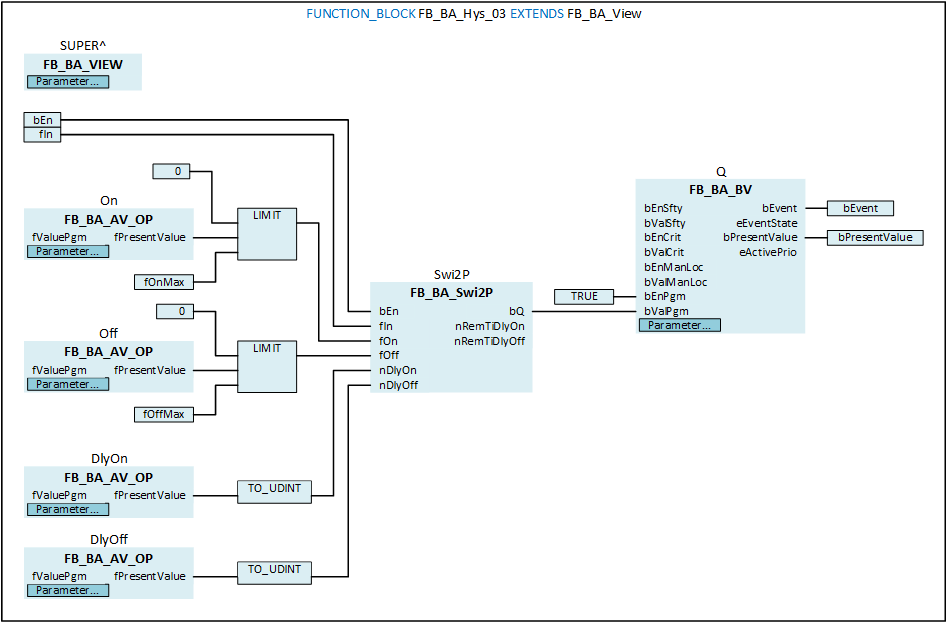Click the fOff input pin of Swi2P
The width and height of the screenshot is (947, 622).
coord(389,355)
